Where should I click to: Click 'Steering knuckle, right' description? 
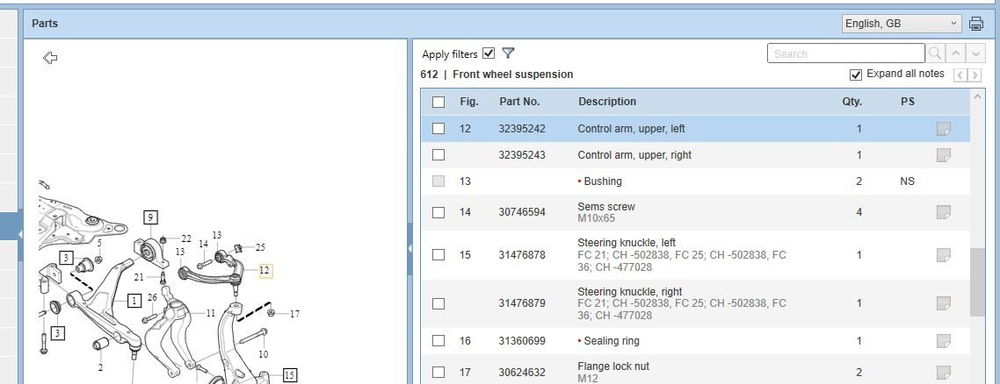click(x=629, y=292)
